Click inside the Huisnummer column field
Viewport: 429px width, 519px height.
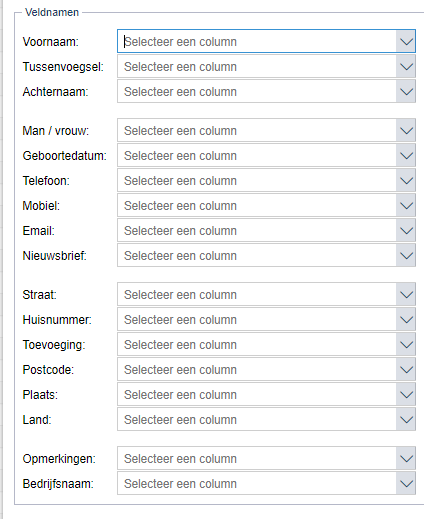pos(257,320)
